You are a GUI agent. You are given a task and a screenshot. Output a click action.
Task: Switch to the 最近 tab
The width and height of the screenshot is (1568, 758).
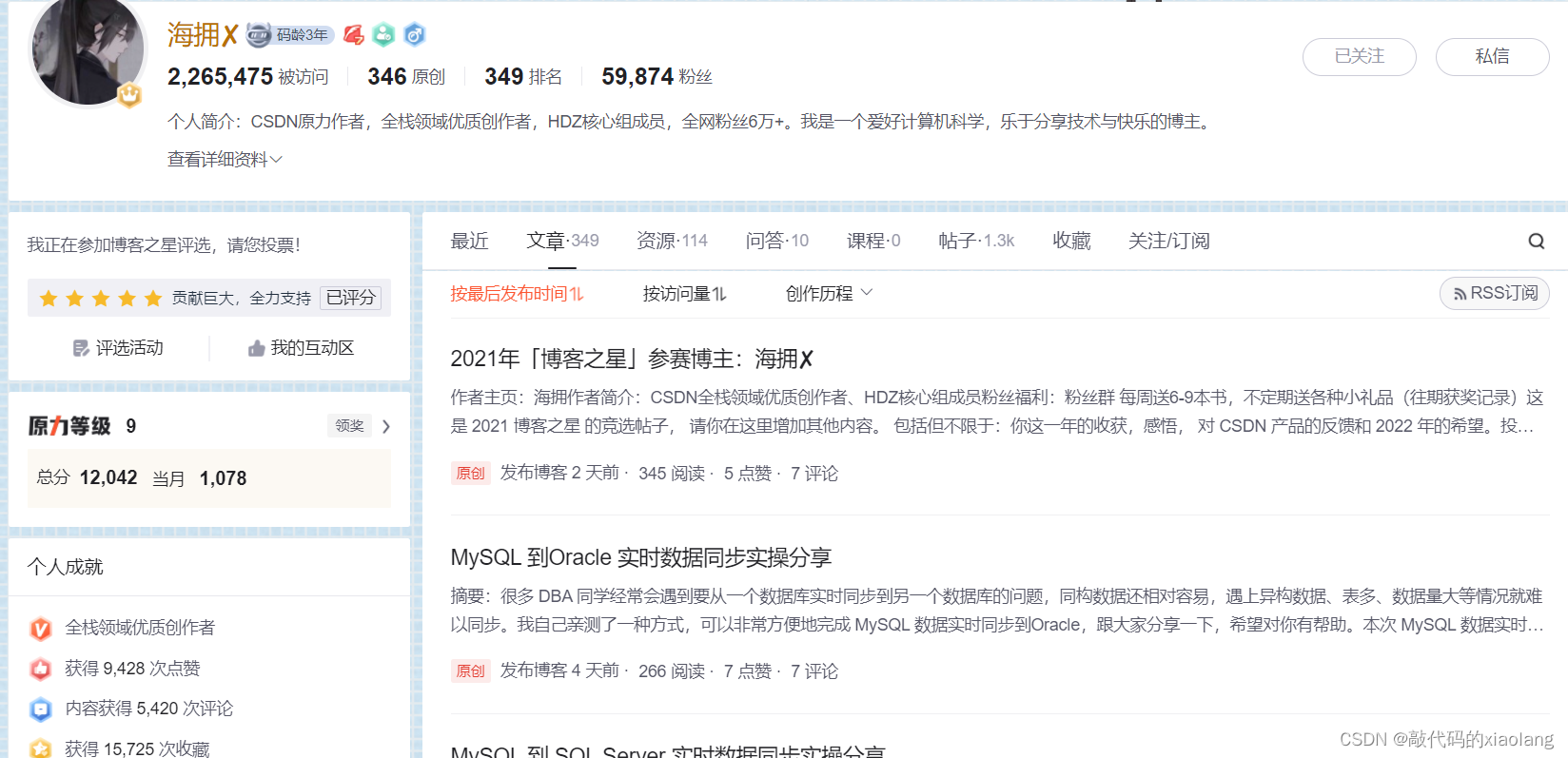pyautogui.click(x=469, y=241)
